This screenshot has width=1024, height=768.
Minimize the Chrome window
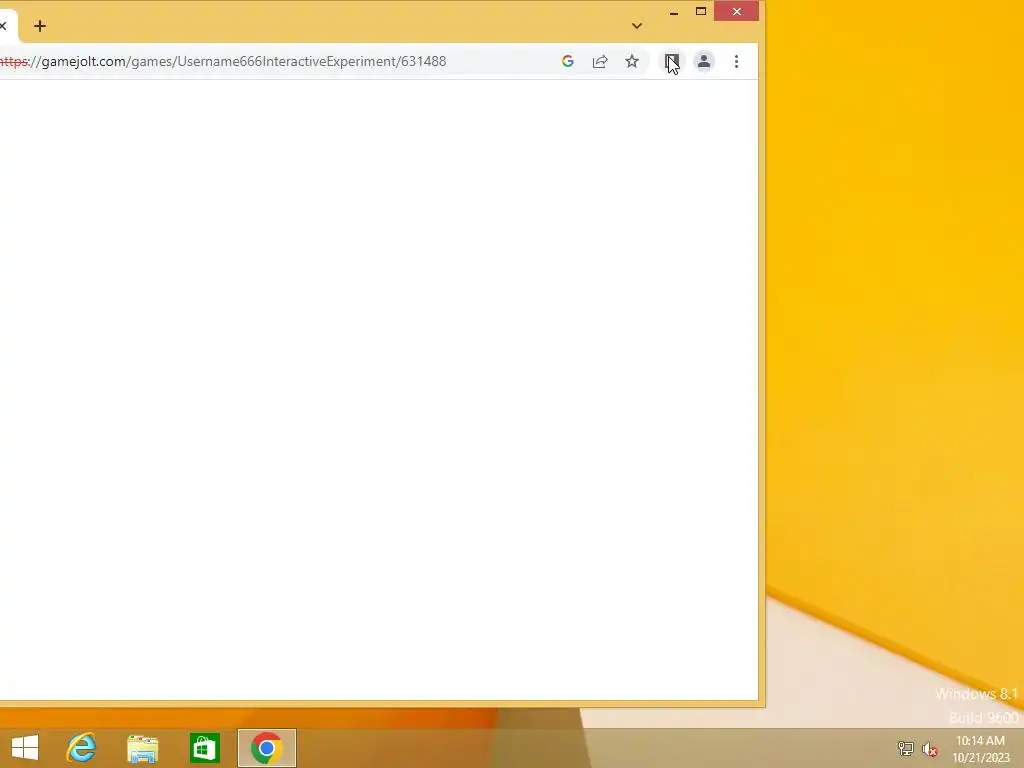point(674,12)
